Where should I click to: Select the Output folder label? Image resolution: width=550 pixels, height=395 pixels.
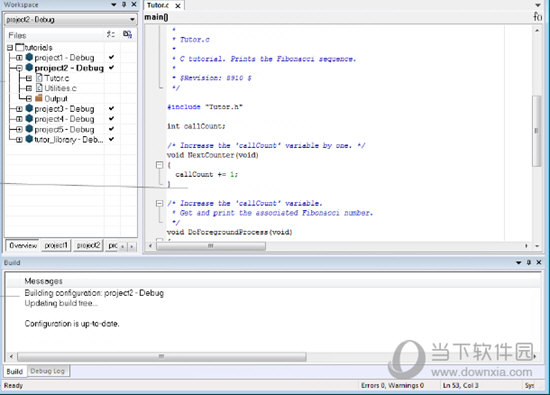point(56,99)
